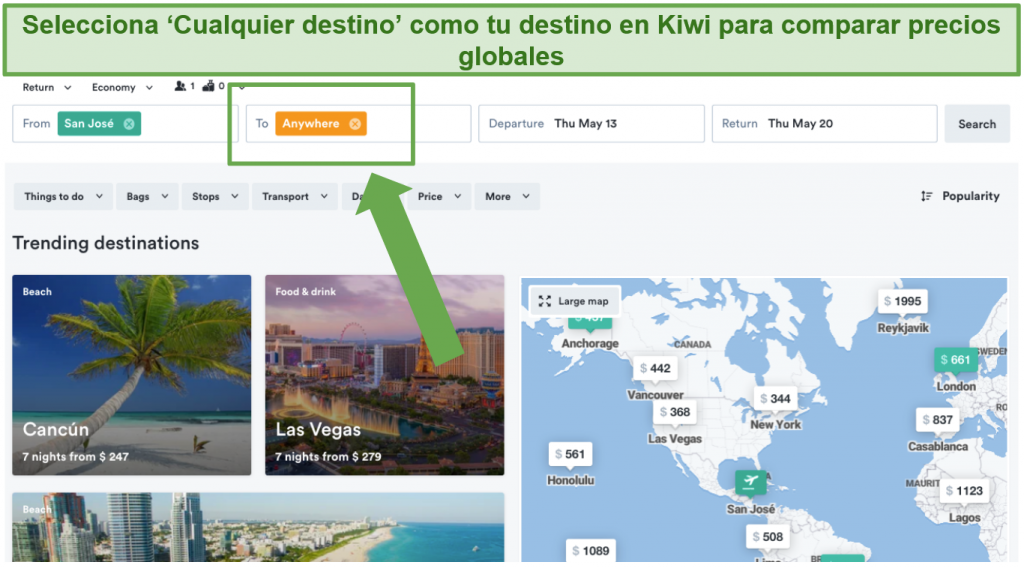Expand the Stops filter
Image resolution: width=1024 pixels, height=568 pixels.
pos(215,197)
